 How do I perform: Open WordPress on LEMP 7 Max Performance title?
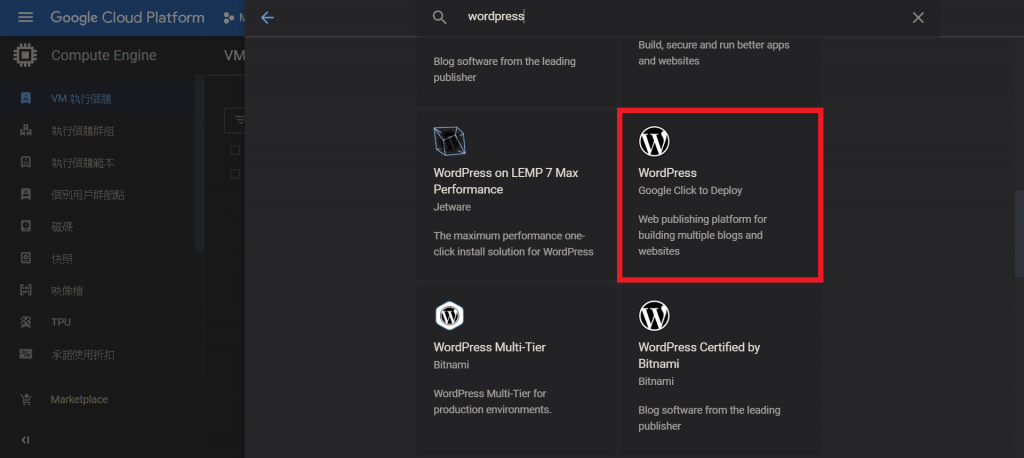pos(505,181)
